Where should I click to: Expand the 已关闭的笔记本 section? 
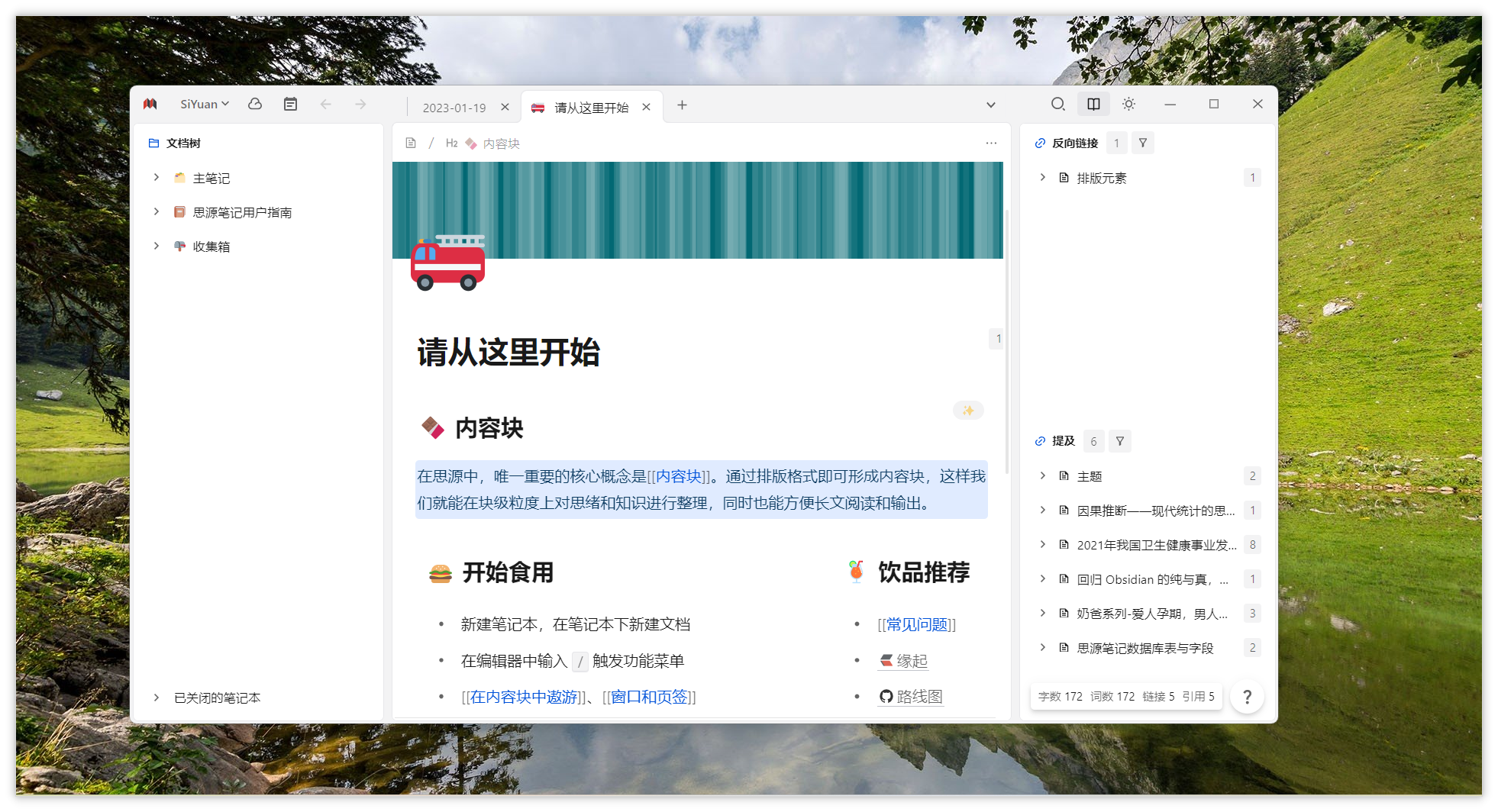point(157,698)
